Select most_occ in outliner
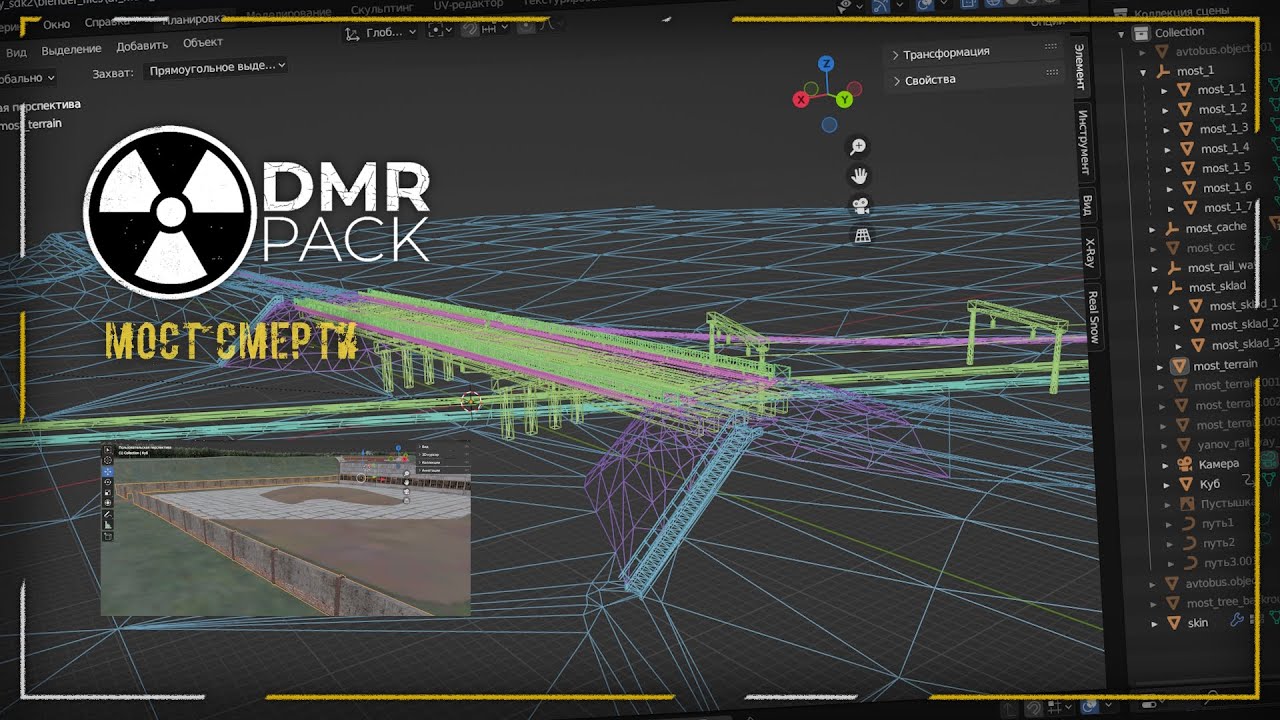This screenshot has width=1280, height=720. click(x=1210, y=248)
